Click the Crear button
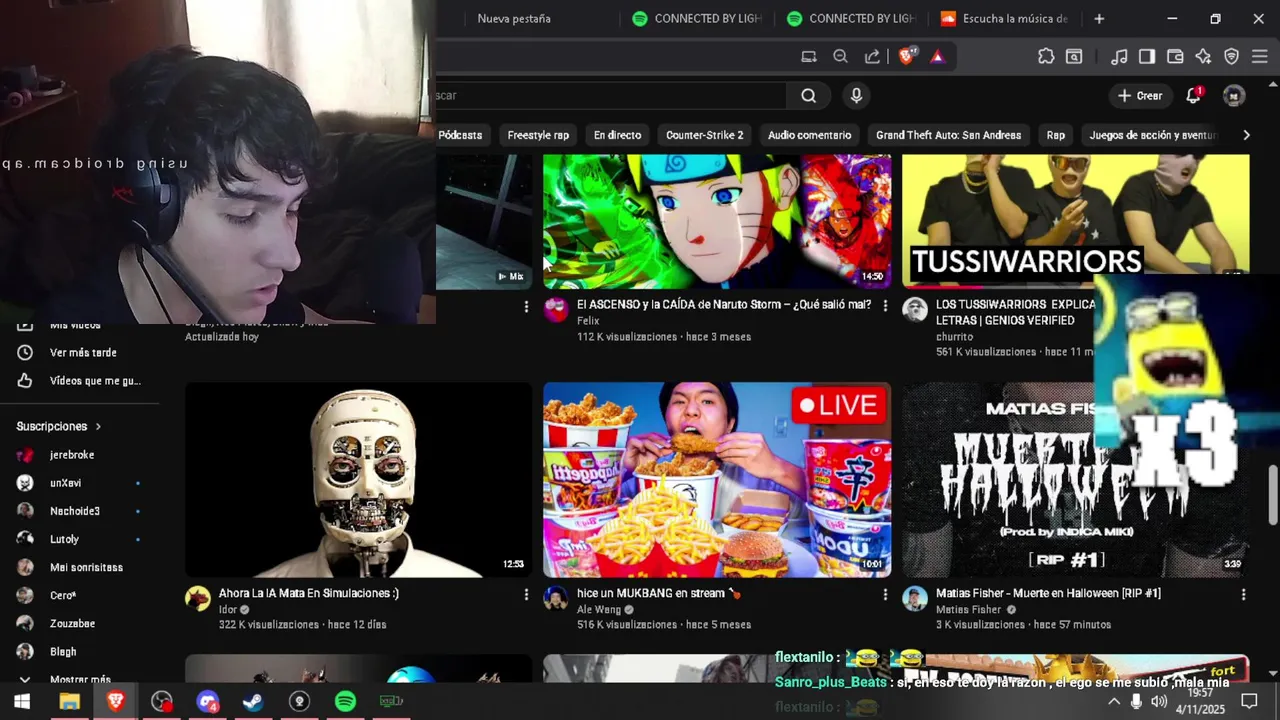The image size is (1280, 720). [x=1140, y=96]
